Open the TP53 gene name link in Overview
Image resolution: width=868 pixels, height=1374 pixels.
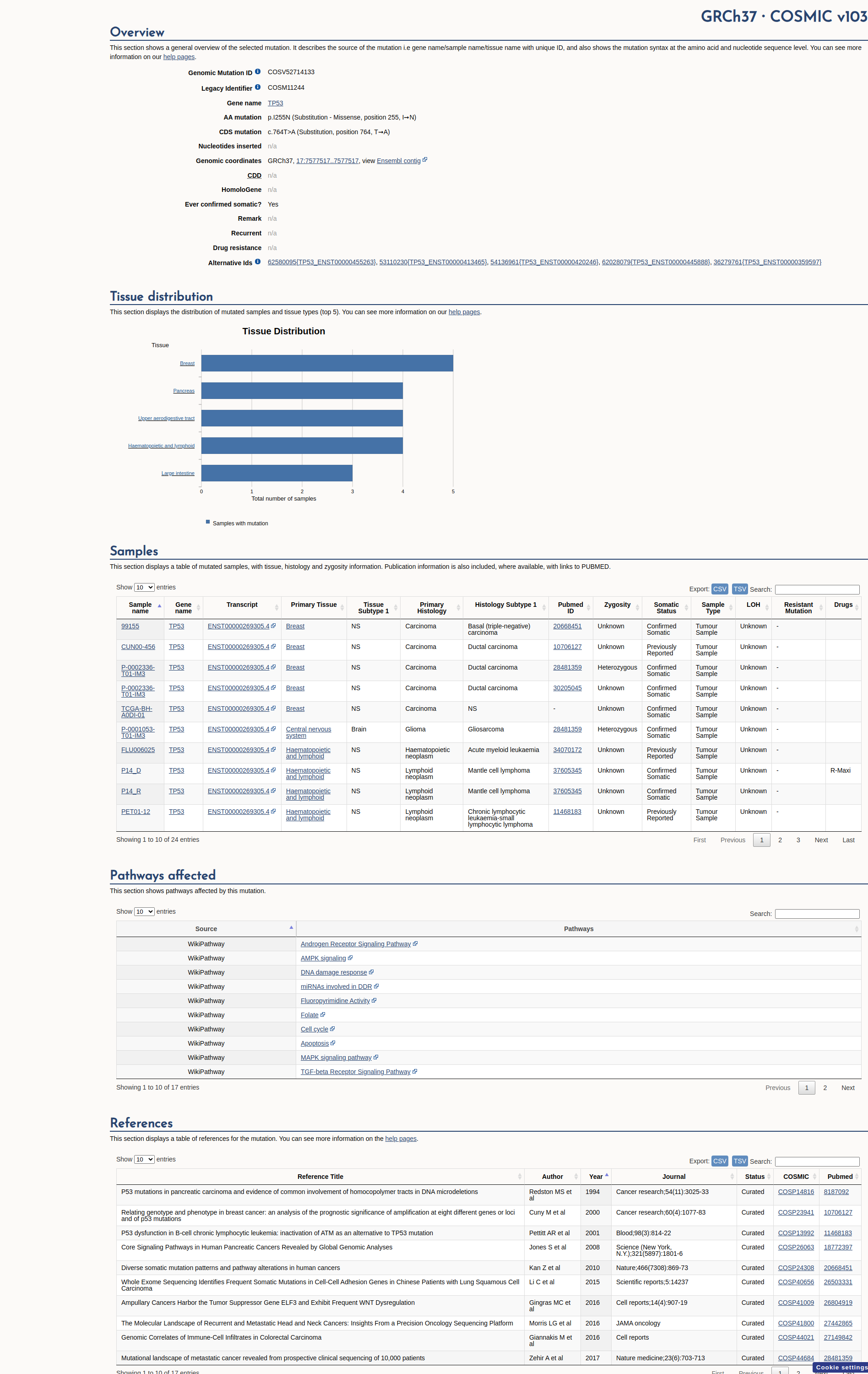pyautogui.click(x=276, y=103)
